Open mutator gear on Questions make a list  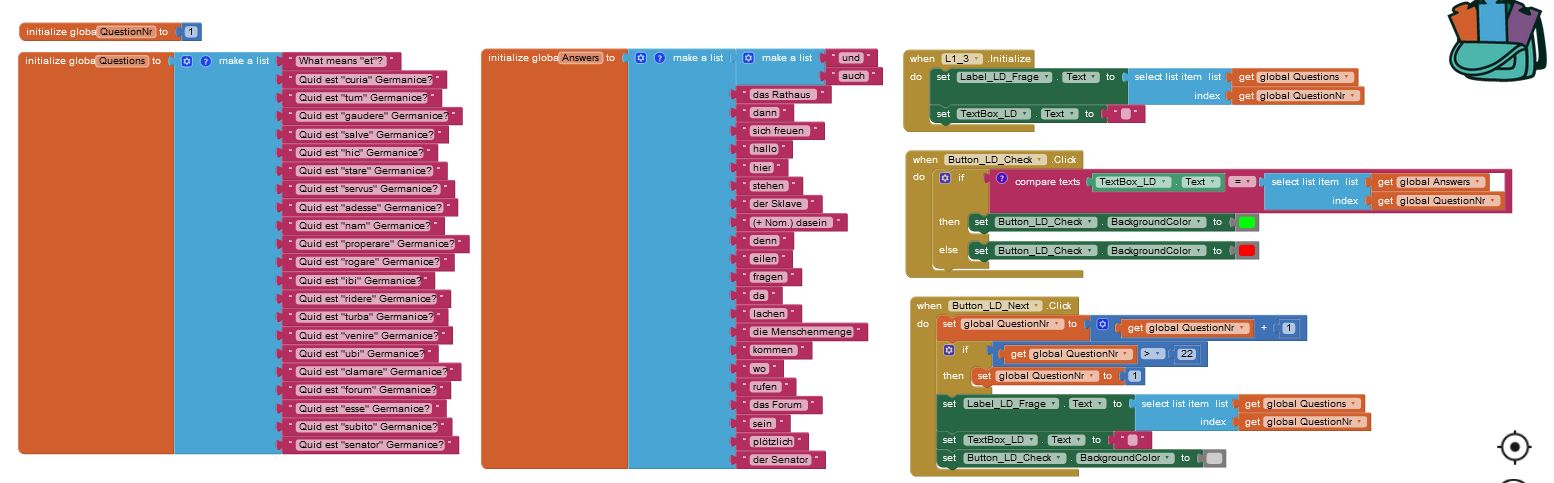pos(187,61)
